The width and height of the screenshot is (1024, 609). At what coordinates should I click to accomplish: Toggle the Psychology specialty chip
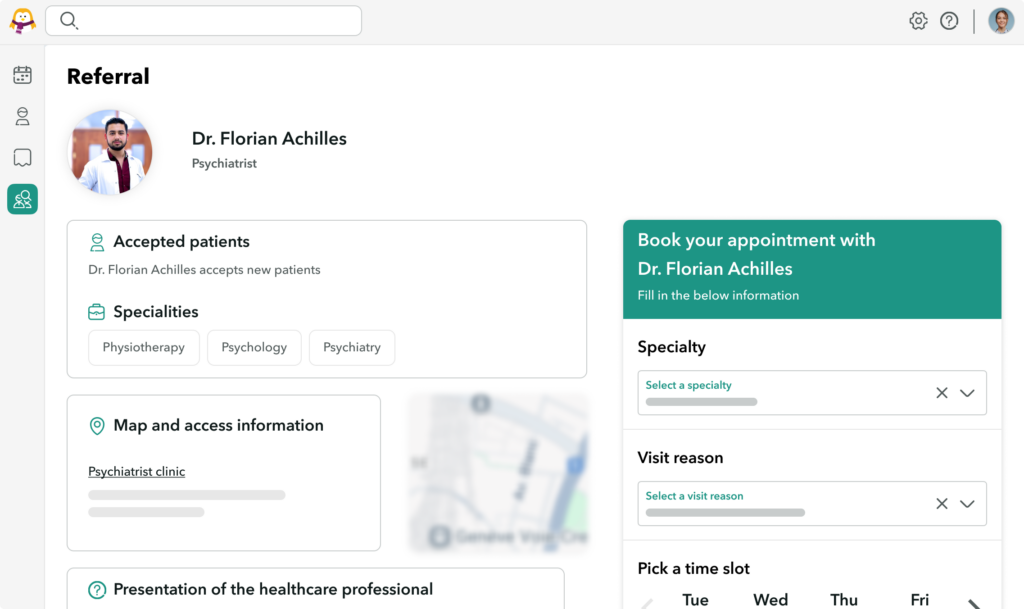coord(254,347)
